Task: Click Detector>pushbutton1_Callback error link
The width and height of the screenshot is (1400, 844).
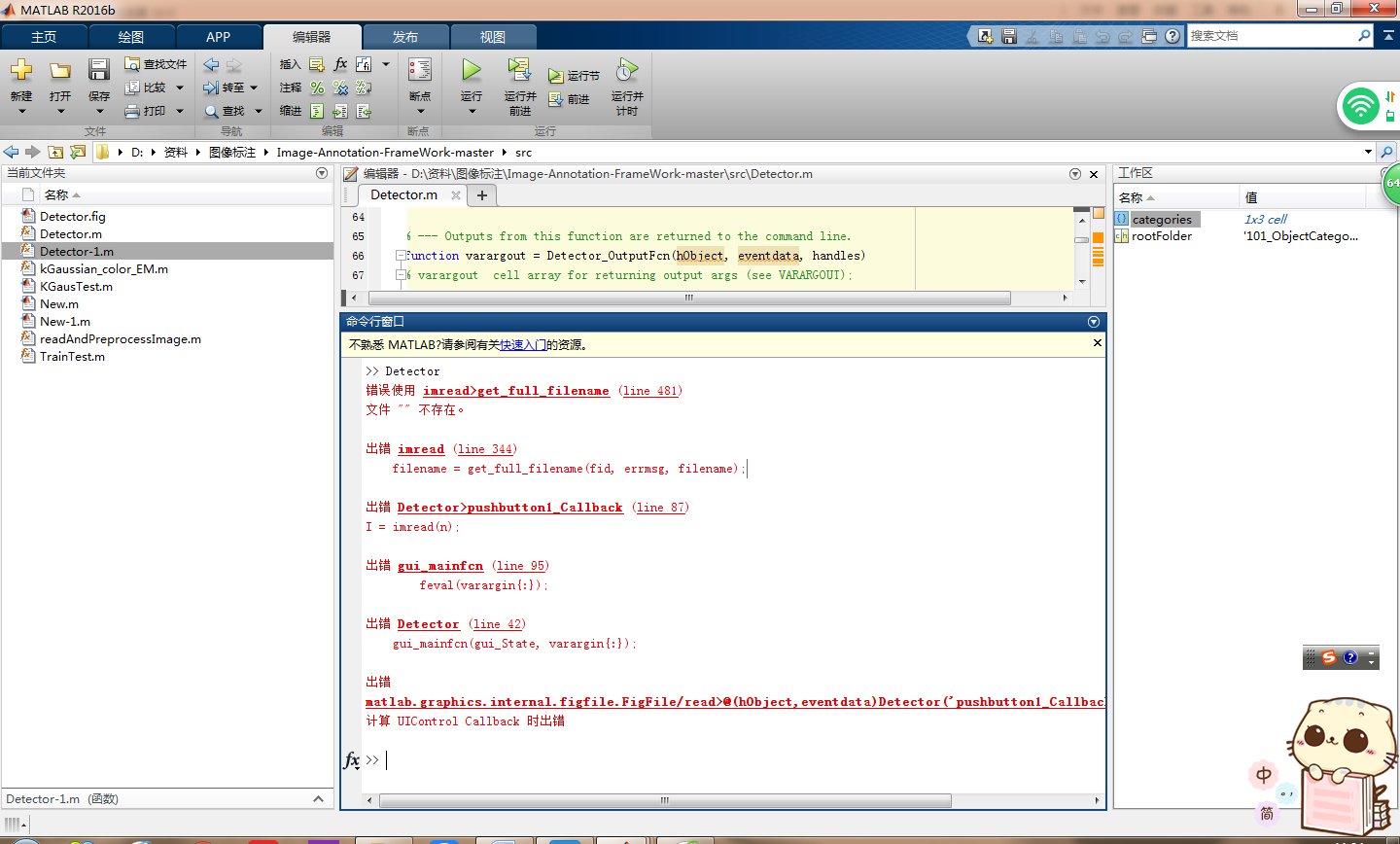Action: point(509,508)
